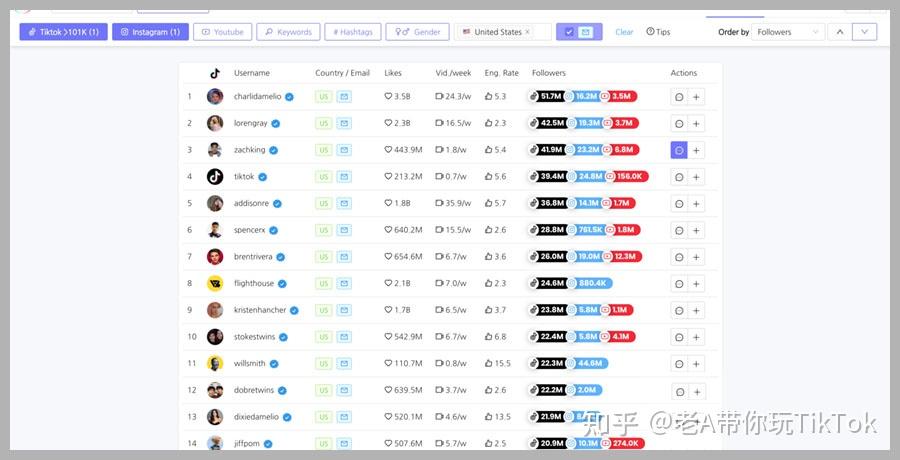The width and height of the screenshot is (900, 460).
Task: Open dixiedamelio username link
Action: point(256,417)
